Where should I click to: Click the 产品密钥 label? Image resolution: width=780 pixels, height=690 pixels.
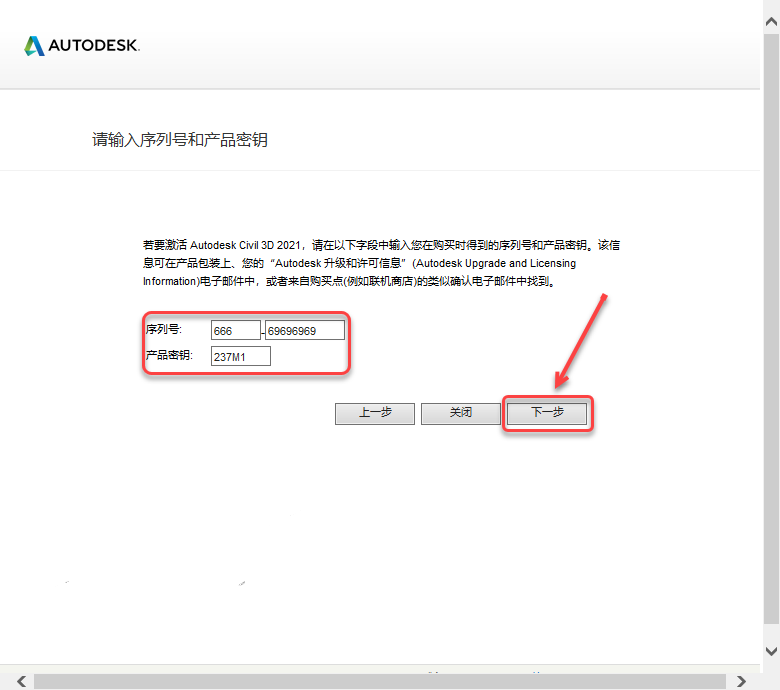point(169,355)
